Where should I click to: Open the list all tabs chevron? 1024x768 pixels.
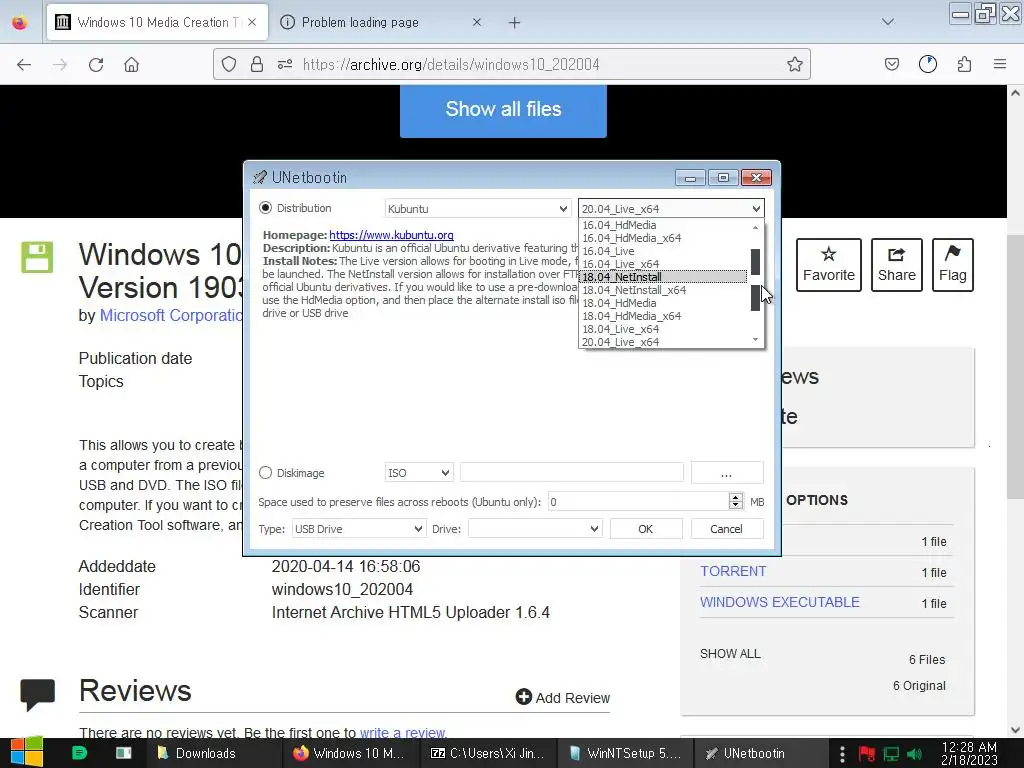888,22
